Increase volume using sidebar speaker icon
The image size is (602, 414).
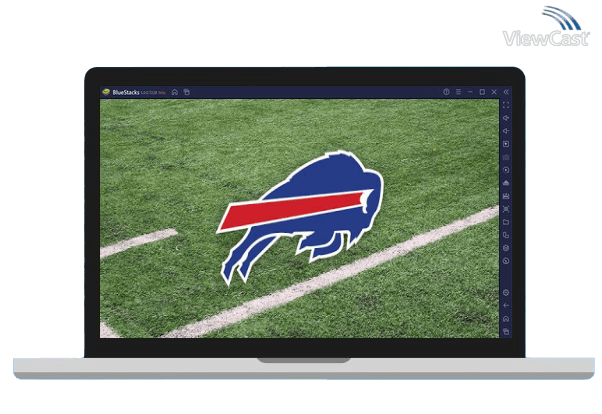point(506,118)
